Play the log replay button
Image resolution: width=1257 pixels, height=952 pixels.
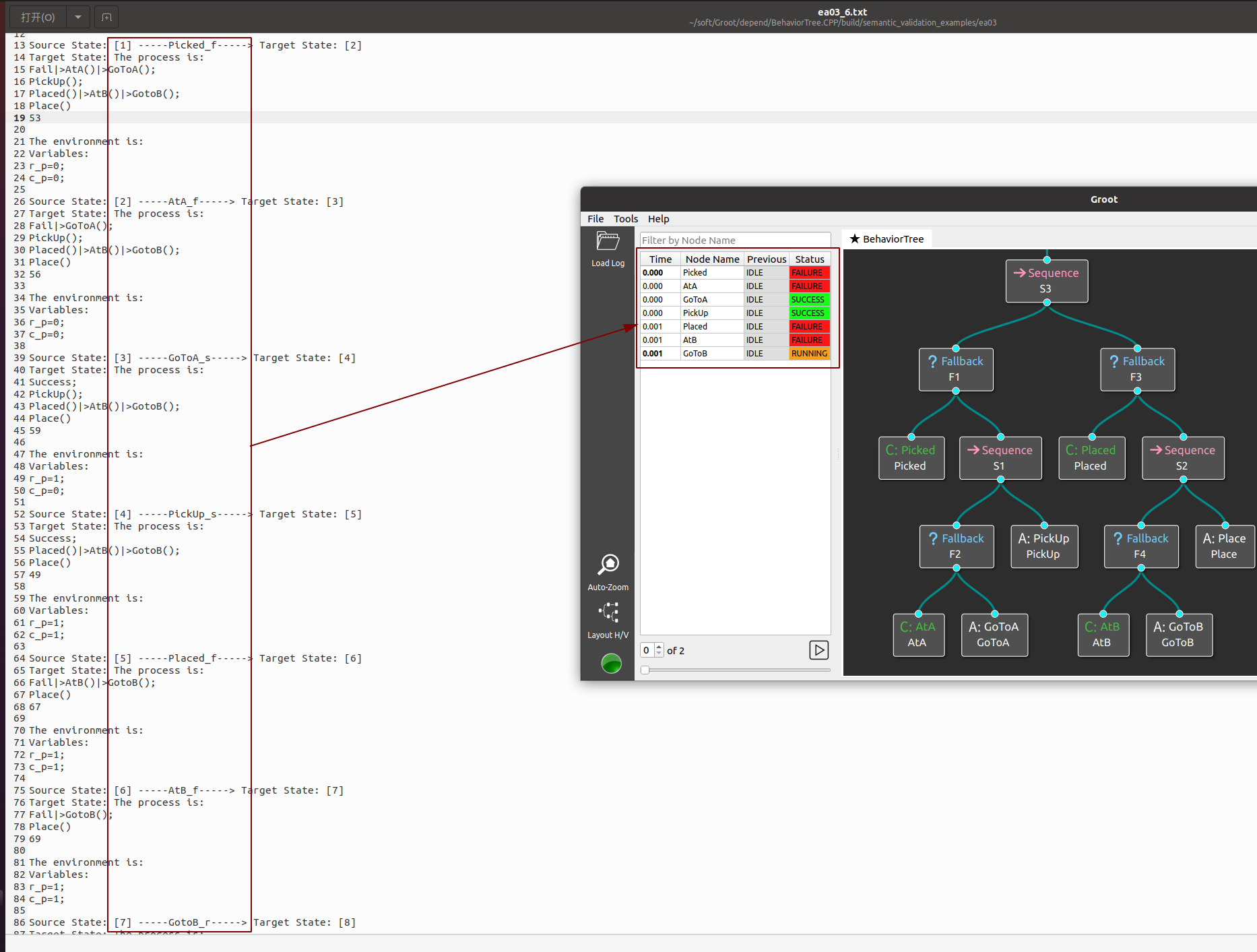tap(818, 650)
